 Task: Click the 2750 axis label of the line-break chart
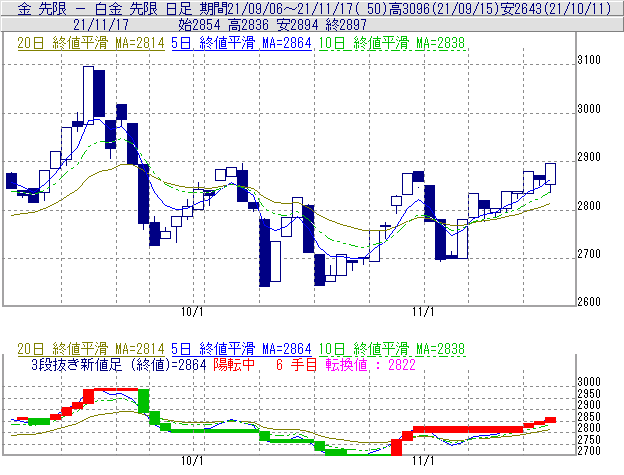pos(589,440)
